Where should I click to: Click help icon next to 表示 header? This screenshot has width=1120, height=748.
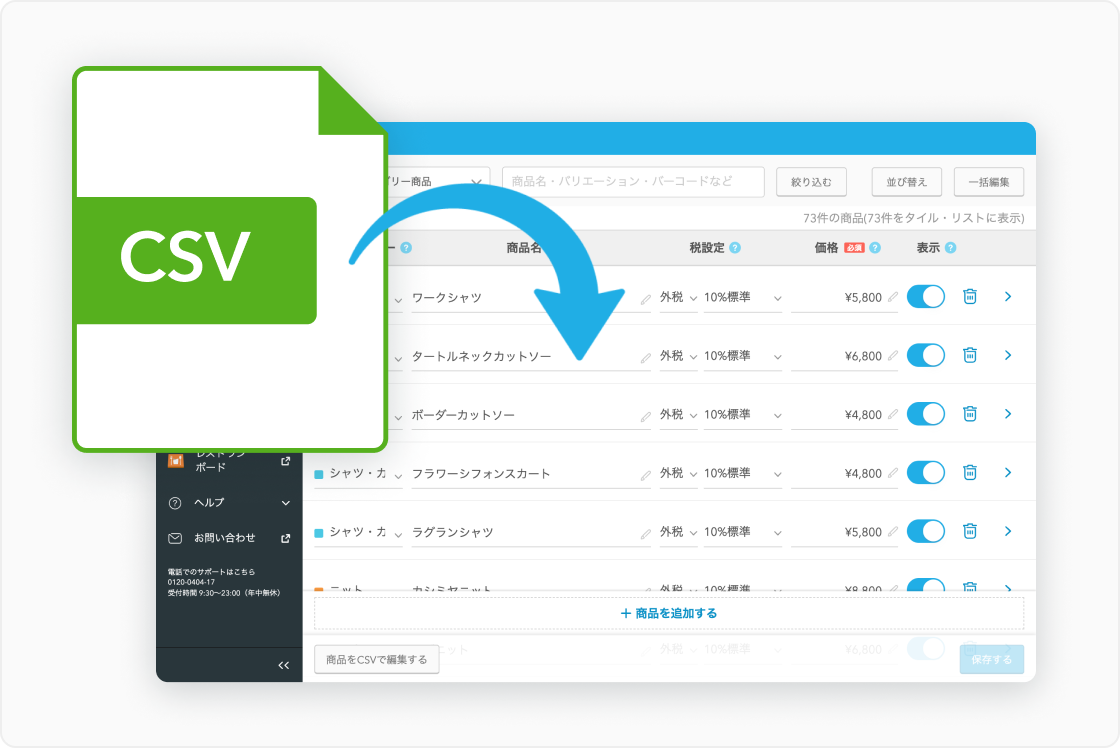tap(950, 248)
